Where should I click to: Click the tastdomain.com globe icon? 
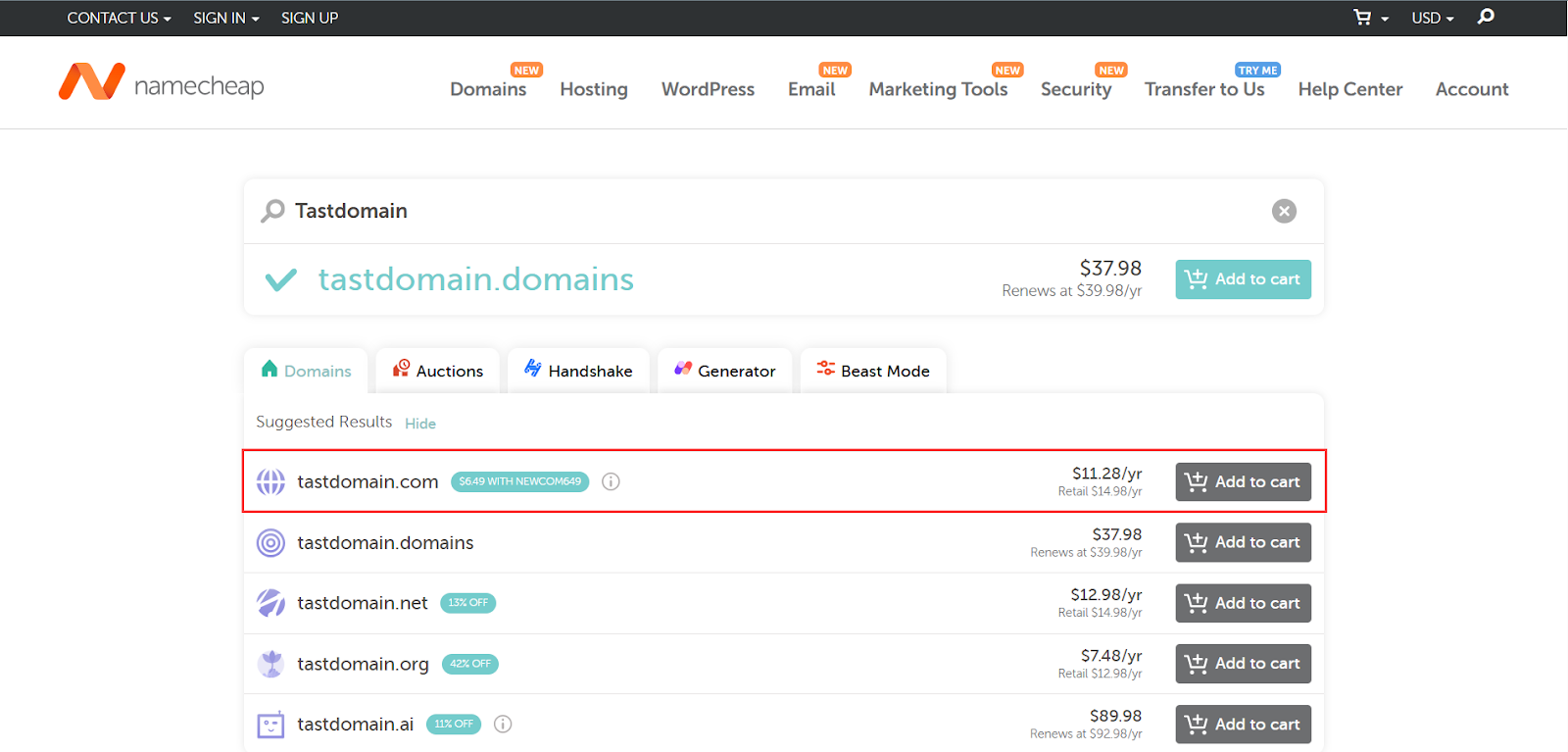point(270,481)
